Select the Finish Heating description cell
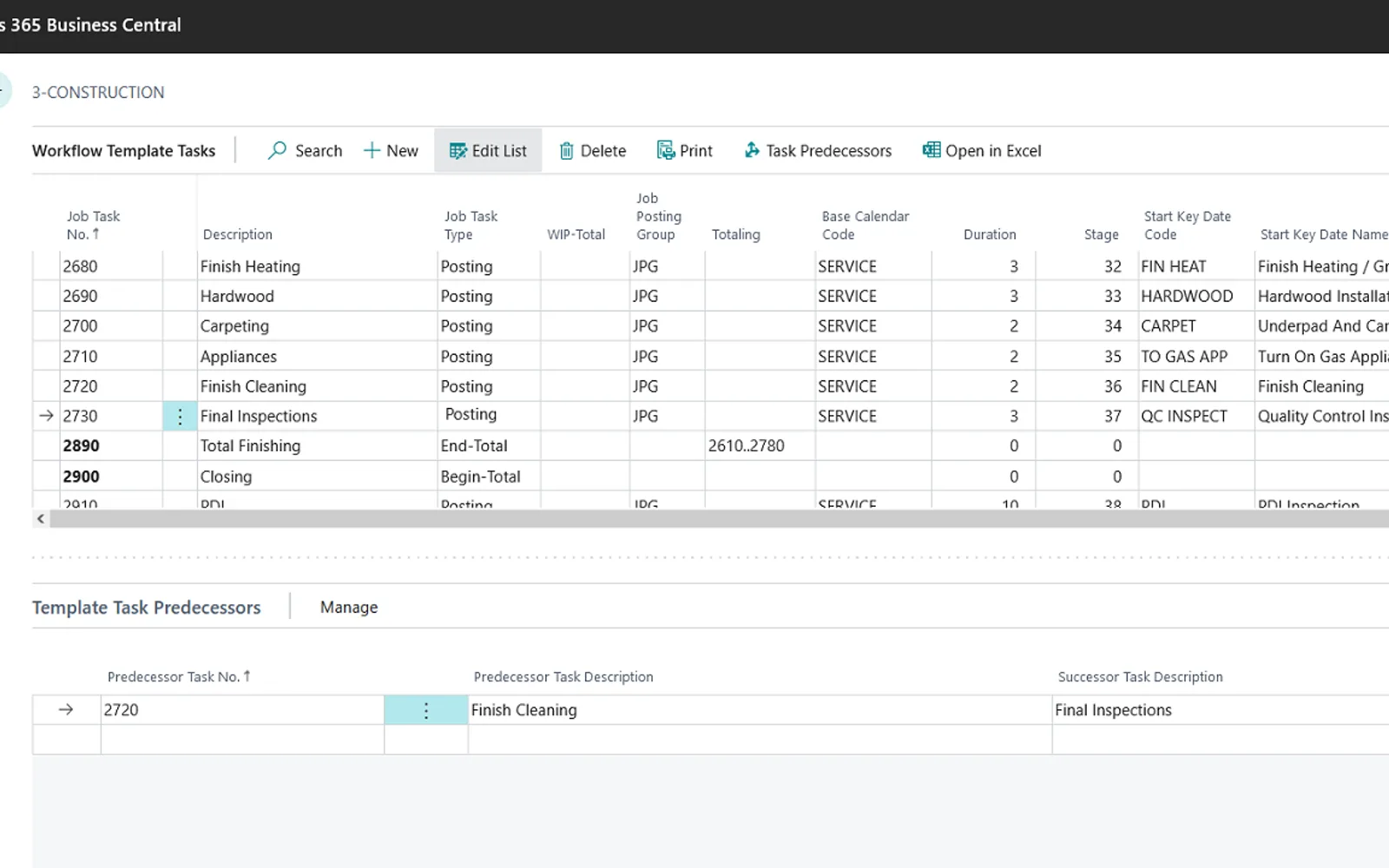The height and width of the screenshot is (868, 1389). tap(317, 266)
